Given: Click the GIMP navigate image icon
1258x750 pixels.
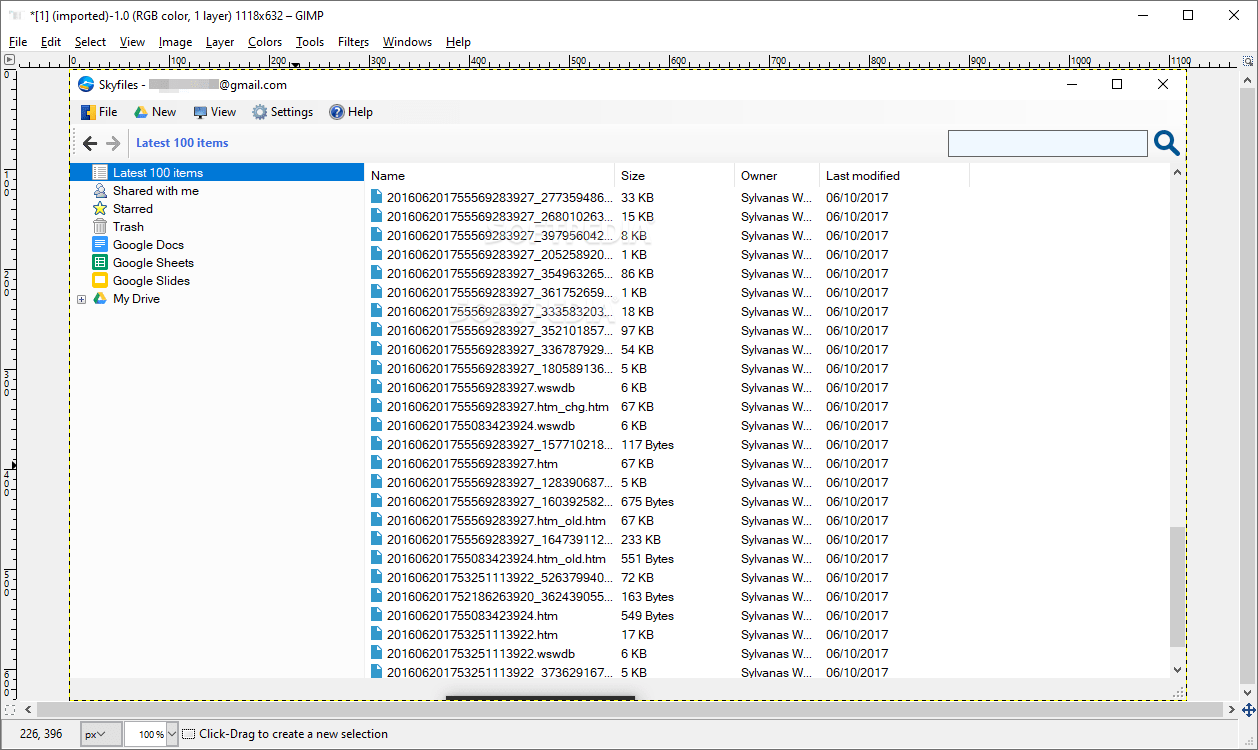Looking at the screenshot, I should 1248,709.
